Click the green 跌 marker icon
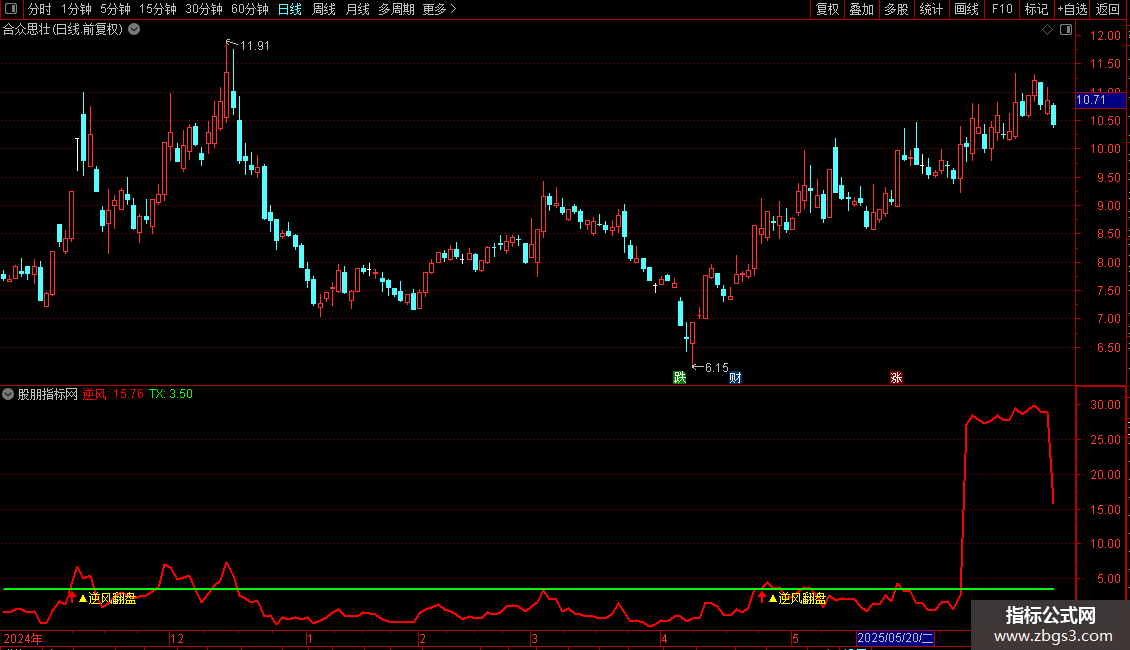 (x=680, y=378)
